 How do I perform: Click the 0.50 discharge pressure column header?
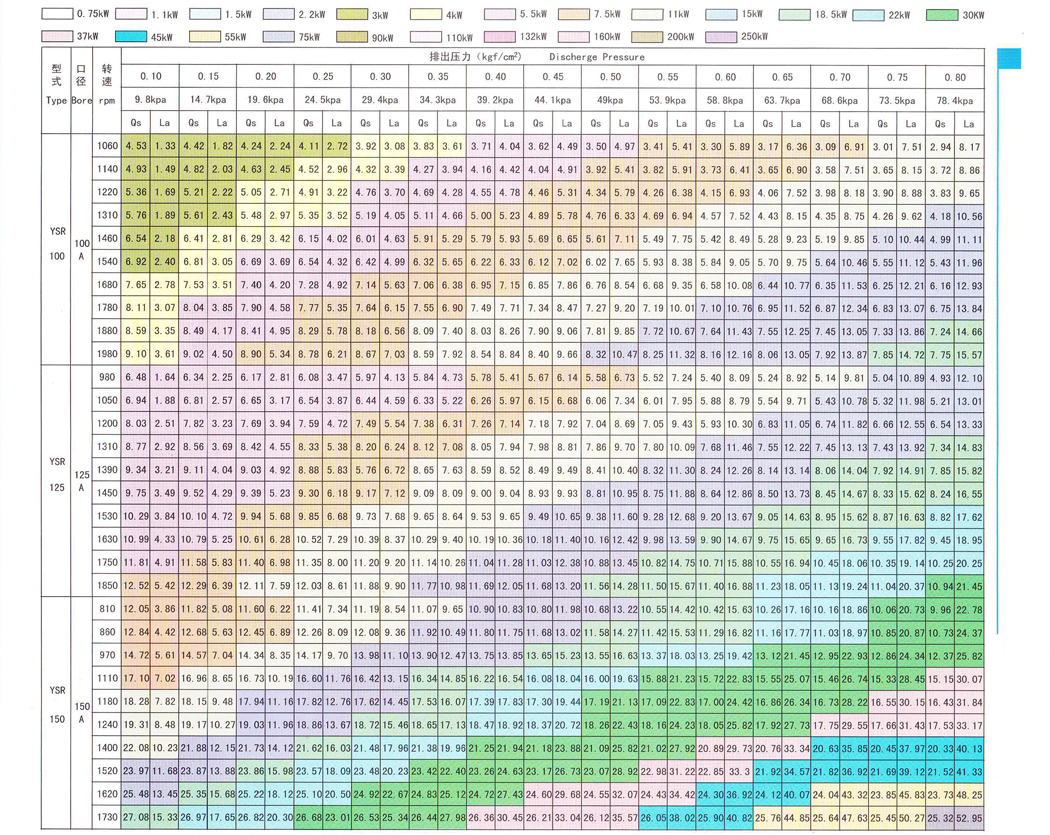coord(609,77)
